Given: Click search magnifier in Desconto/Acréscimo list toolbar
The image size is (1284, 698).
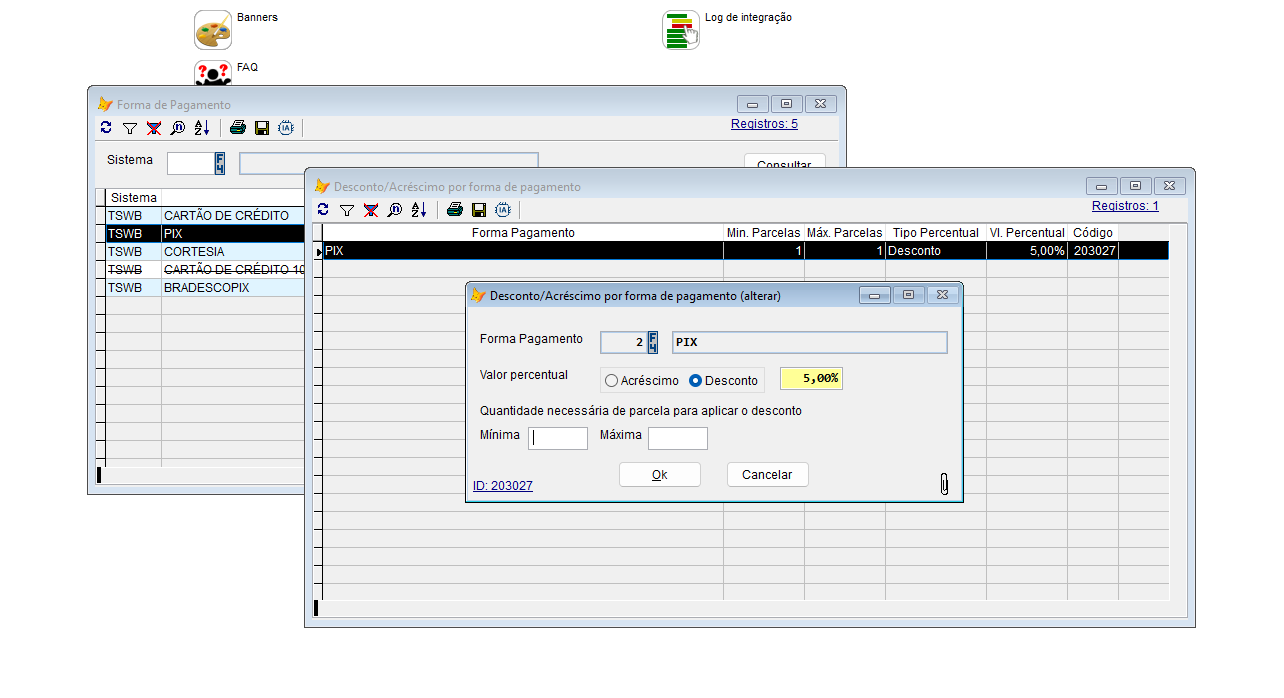Looking at the screenshot, I should (x=394, y=210).
